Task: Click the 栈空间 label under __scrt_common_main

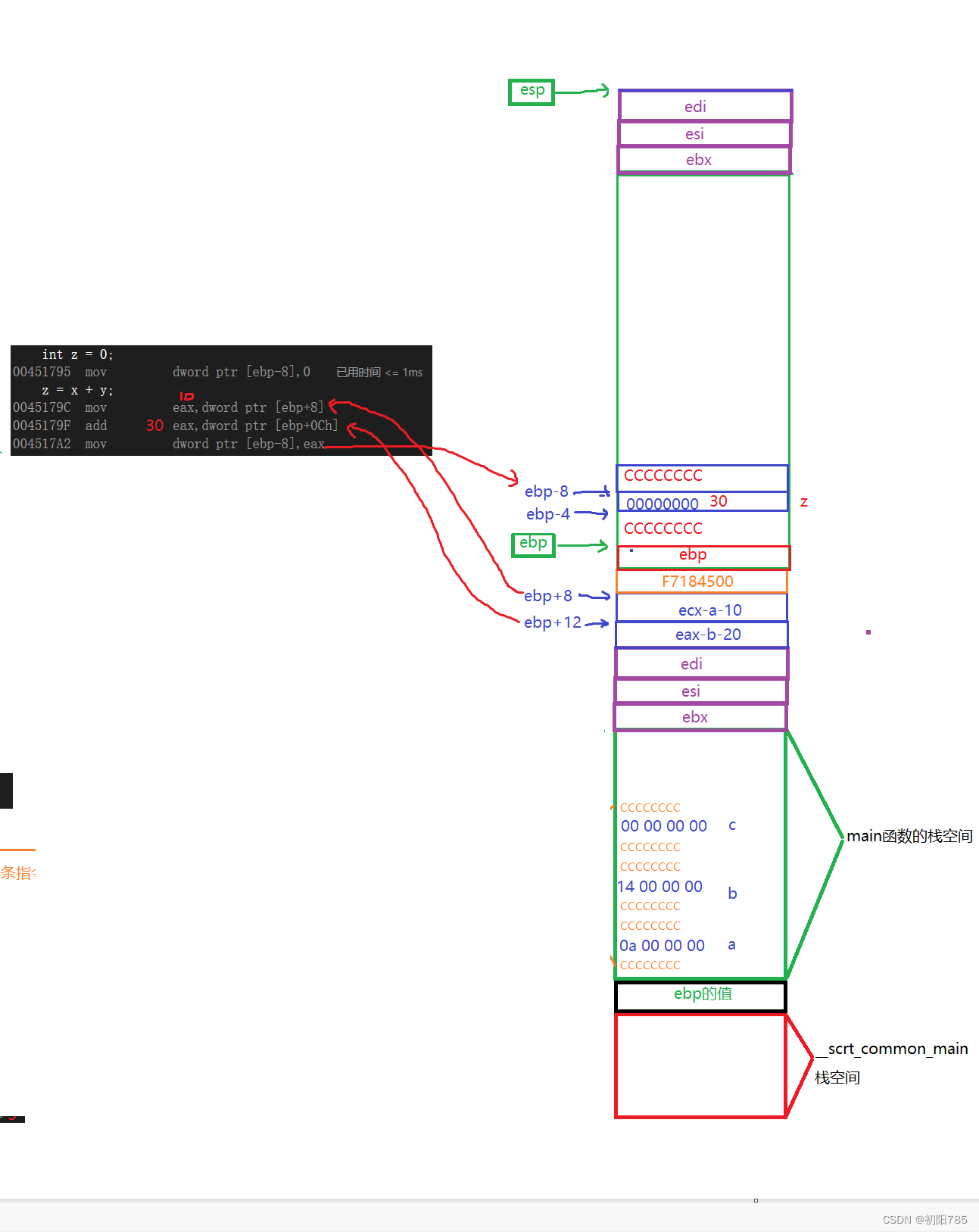Action: click(x=837, y=1078)
